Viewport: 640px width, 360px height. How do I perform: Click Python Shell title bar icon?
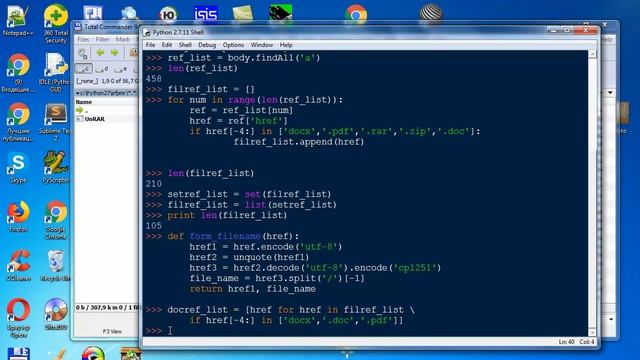click(x=147, y=32)
